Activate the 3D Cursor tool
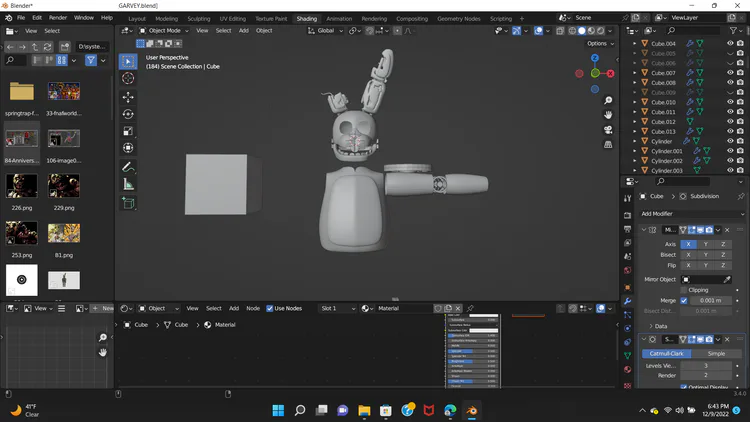 (x=128, y=78)
